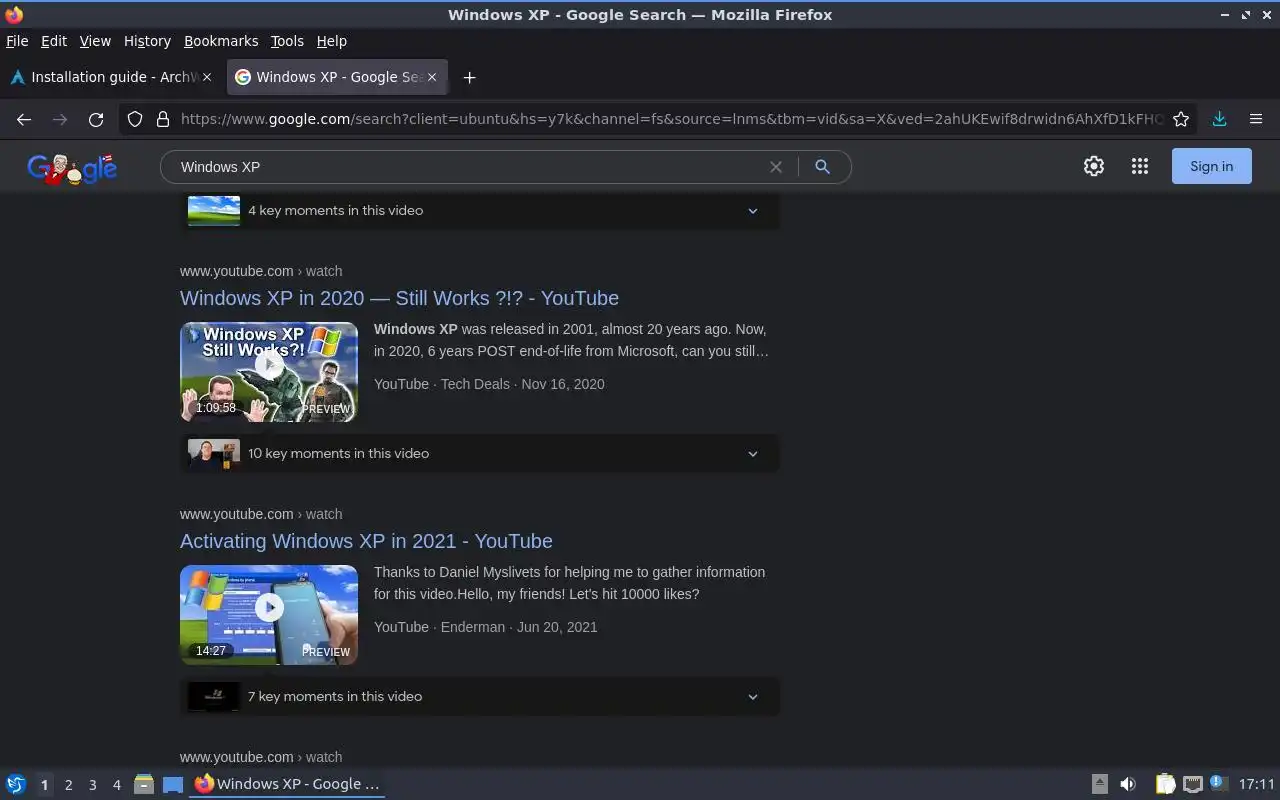1280x800 pixels.
Task: Open the Firefox downloads panel
Action: [x=1219, y=119]
